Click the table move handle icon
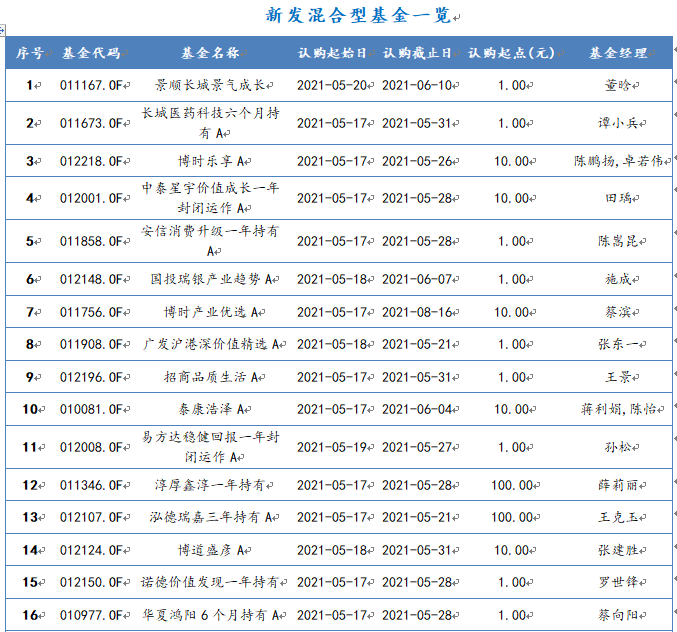Viewport: 677px width, 632px height. point(2,31)
